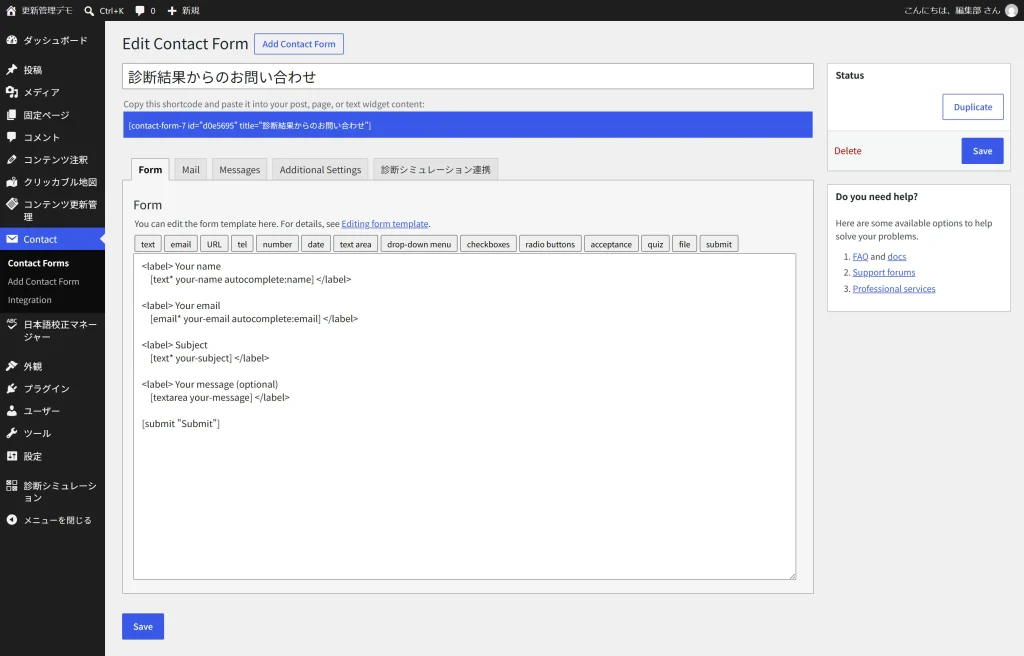Insert a number tag

278,244
